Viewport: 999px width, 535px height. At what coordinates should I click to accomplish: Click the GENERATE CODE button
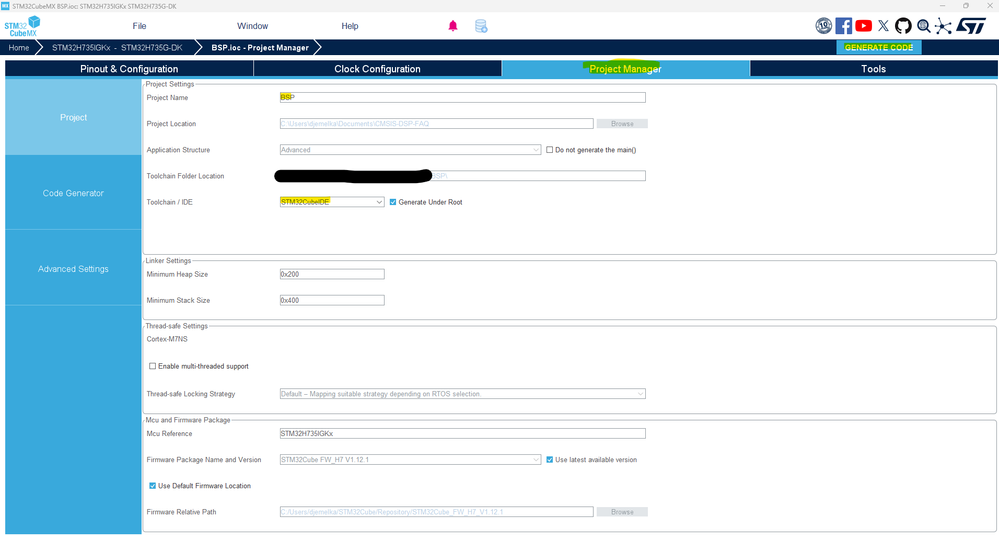pyautogui.click(x=879, y=47)
